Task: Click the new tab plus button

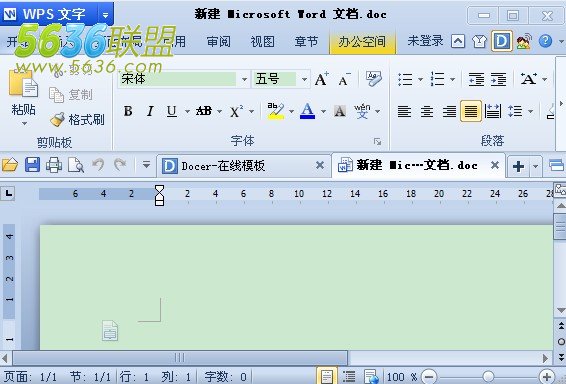Action: 518,166
